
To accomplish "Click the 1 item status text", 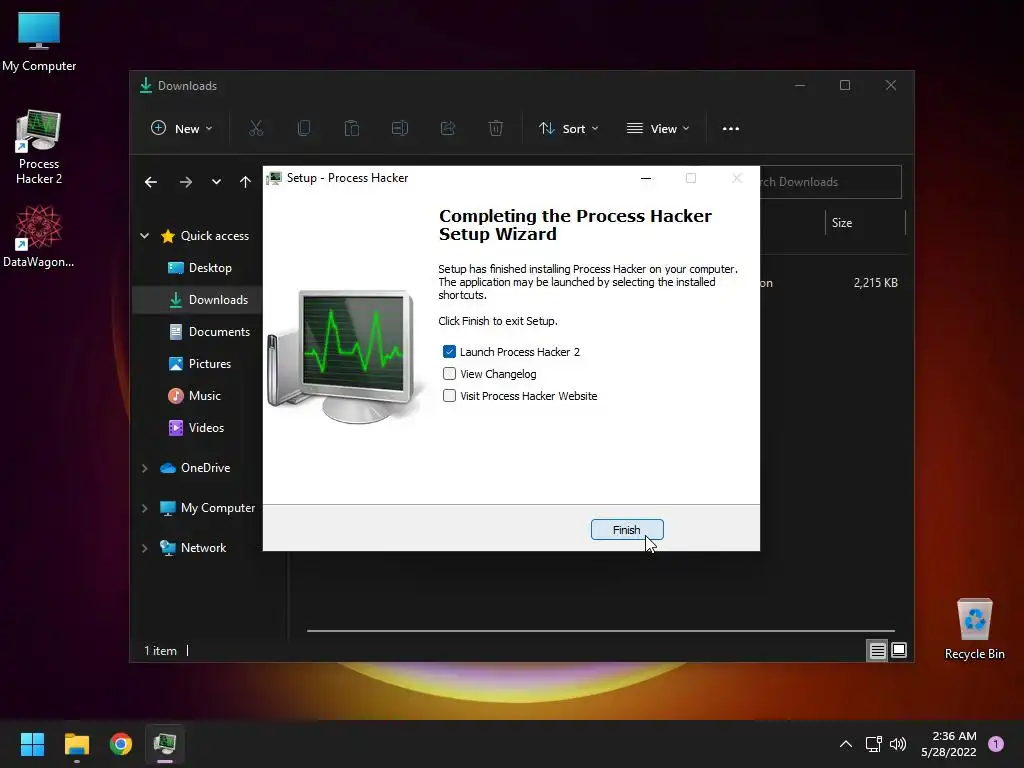I will pyautogui.click(x=160, y=650).
